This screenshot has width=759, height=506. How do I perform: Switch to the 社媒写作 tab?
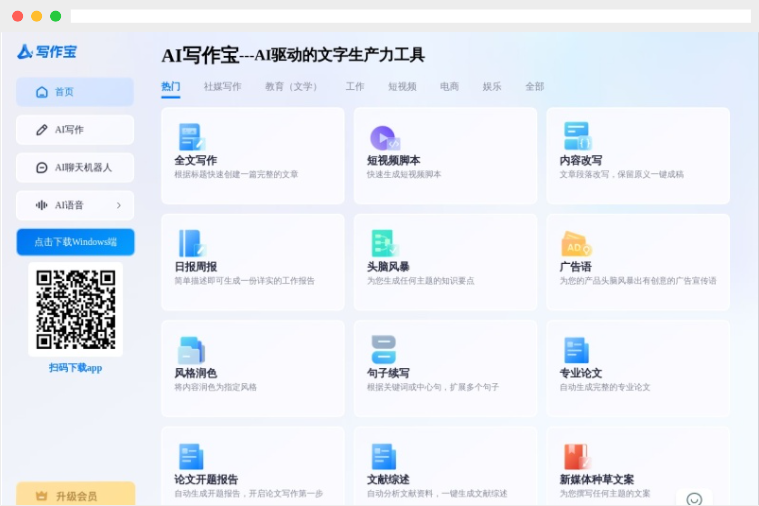pos(222,87)
